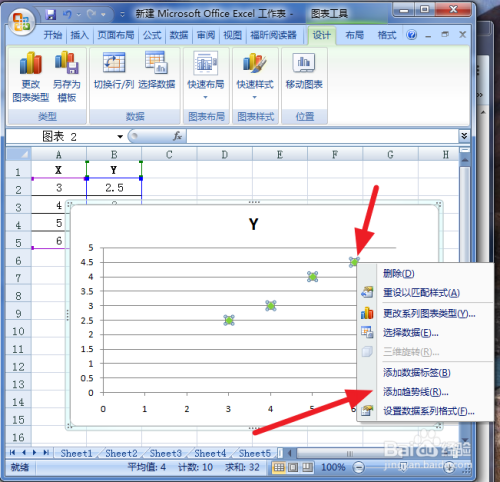
Task: Go to first sheet tab arrow
Action: pos(13,453)
